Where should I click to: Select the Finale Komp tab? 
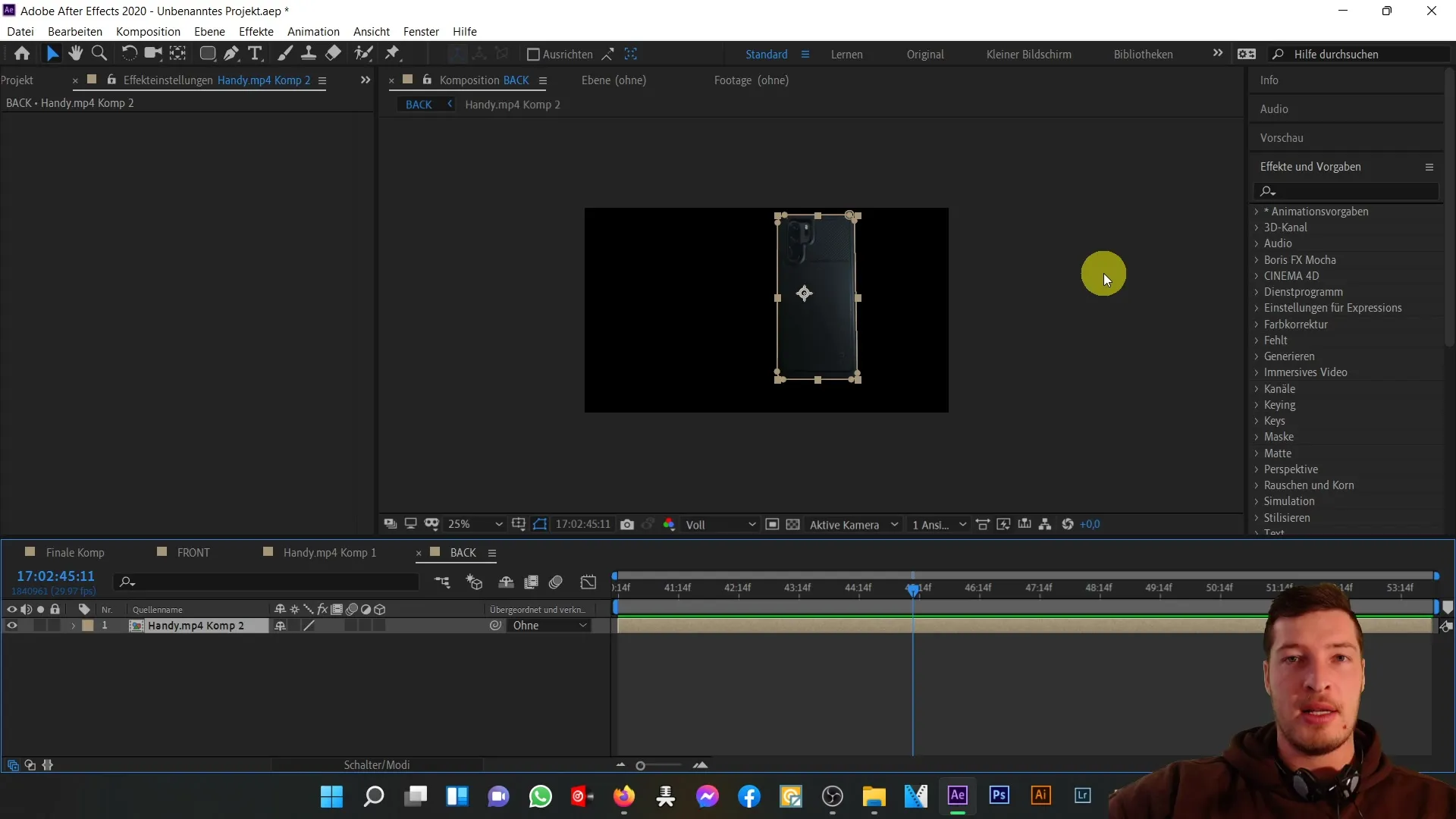tap(75, 552)
